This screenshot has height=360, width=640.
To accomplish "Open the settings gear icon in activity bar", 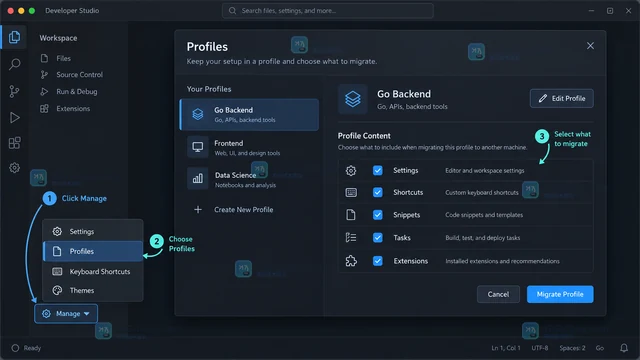I will click(14, 168).
